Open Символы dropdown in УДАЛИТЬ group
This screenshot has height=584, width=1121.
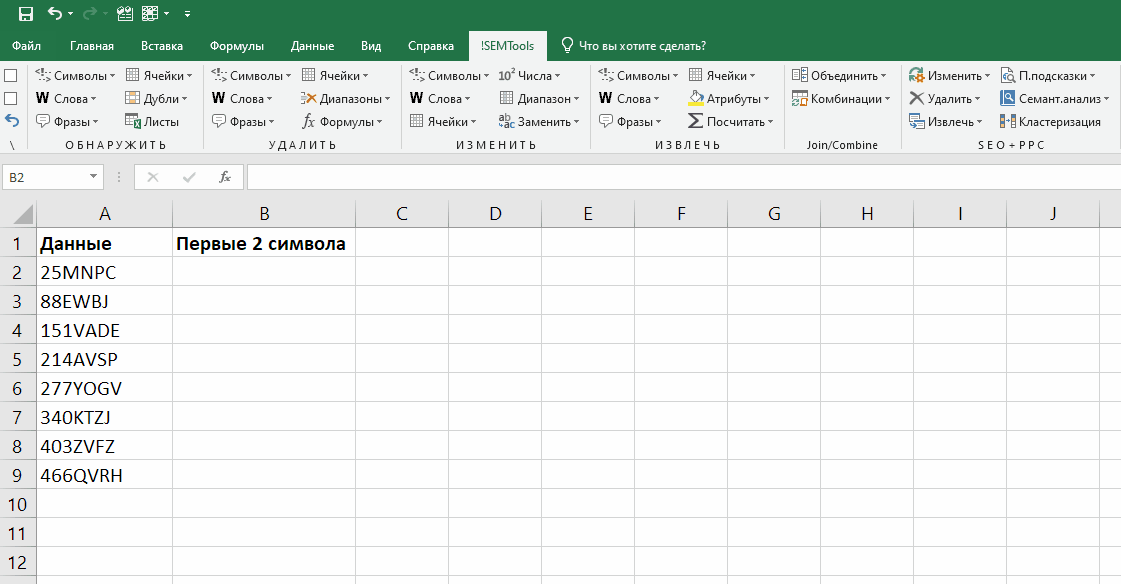coord(251,76)
